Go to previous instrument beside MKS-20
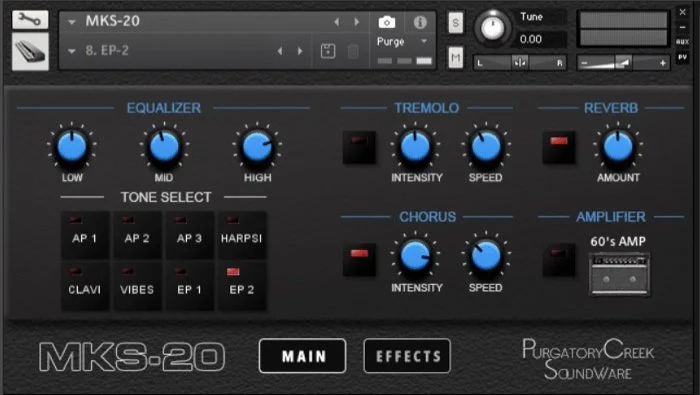 pos(337,21)
